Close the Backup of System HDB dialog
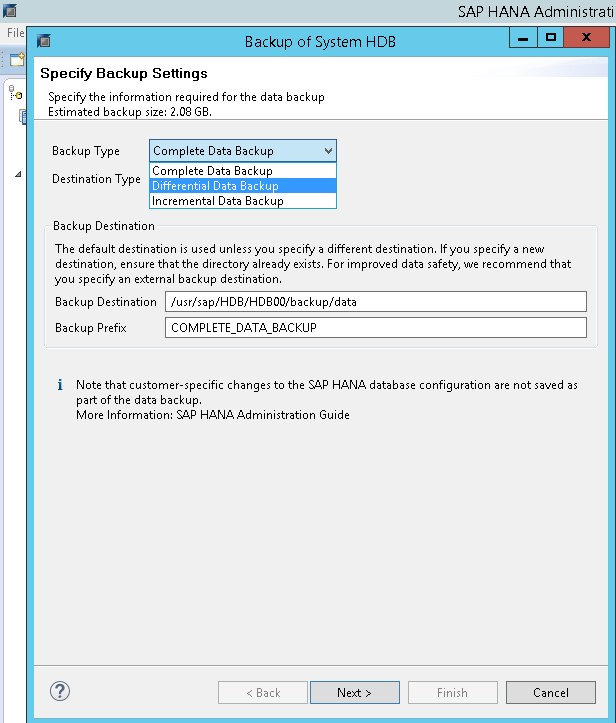This screenshot has width=616, height=723. point(586,38)
